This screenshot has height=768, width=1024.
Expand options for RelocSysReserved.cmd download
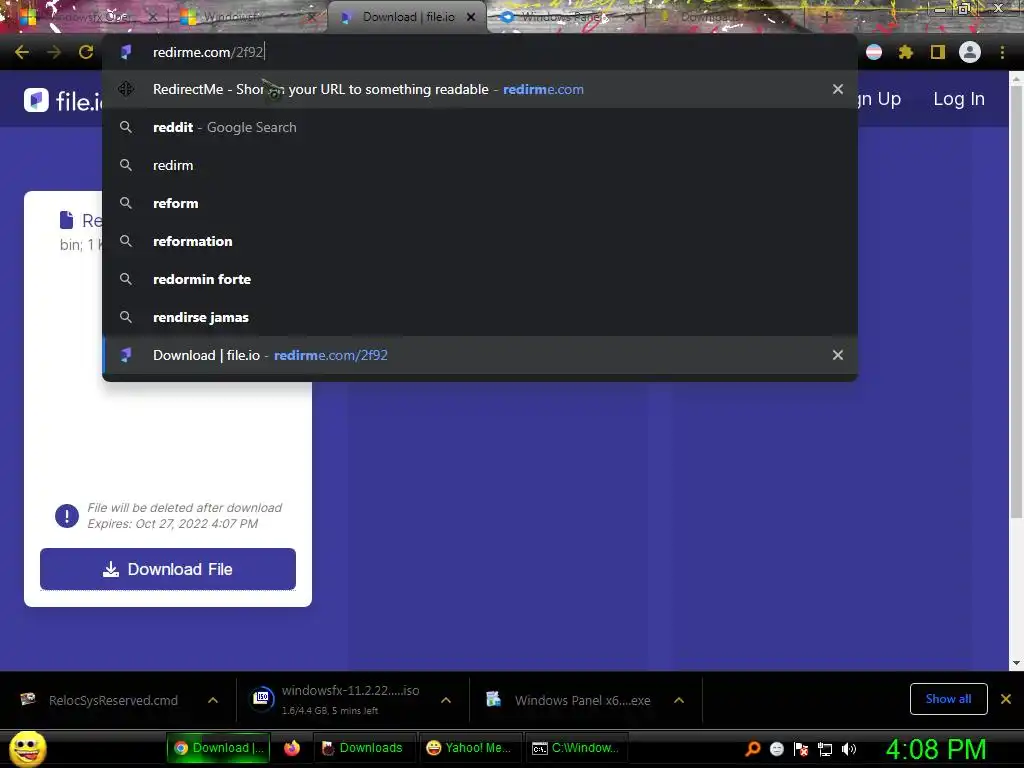(213, 700)
